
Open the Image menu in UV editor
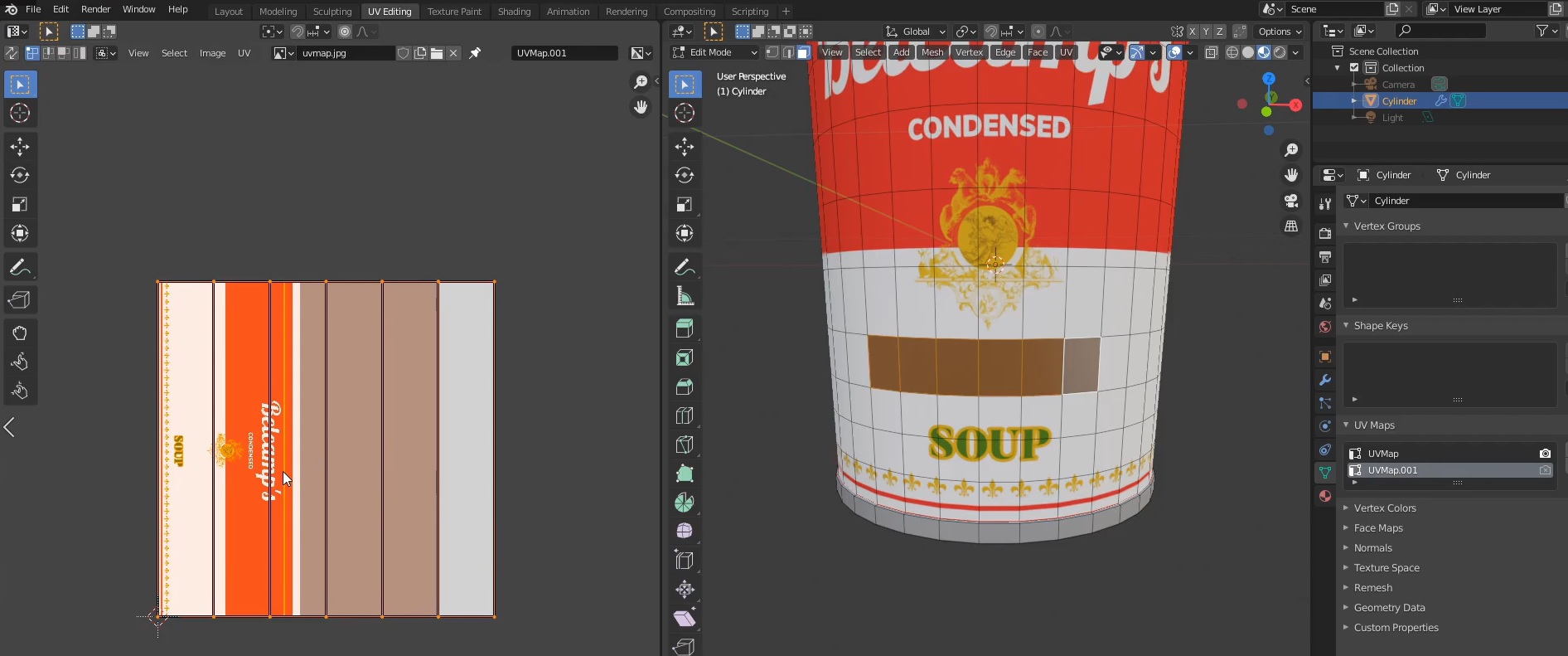coord(212,53)
